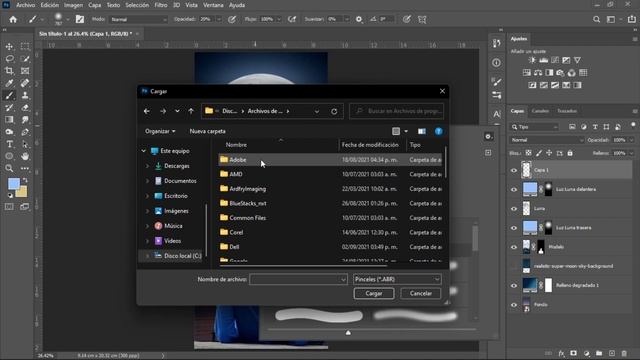Go back in Cargar dialog navigation

[147, 111]
